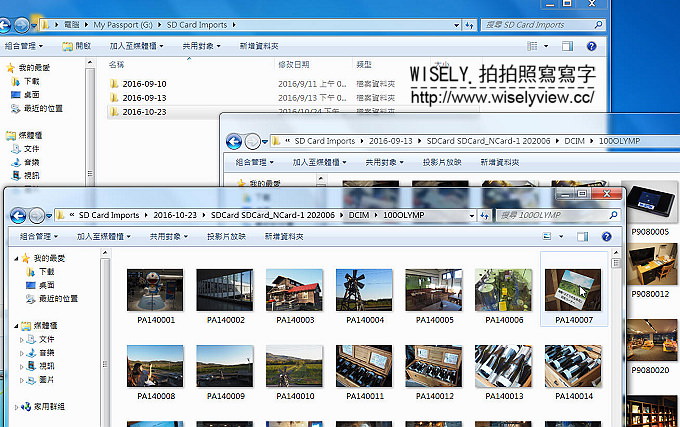The height and width of the screenshot is (427, 680).
Task: Collapse 我的最愛 tree in front window
Action: click(16, 259)
